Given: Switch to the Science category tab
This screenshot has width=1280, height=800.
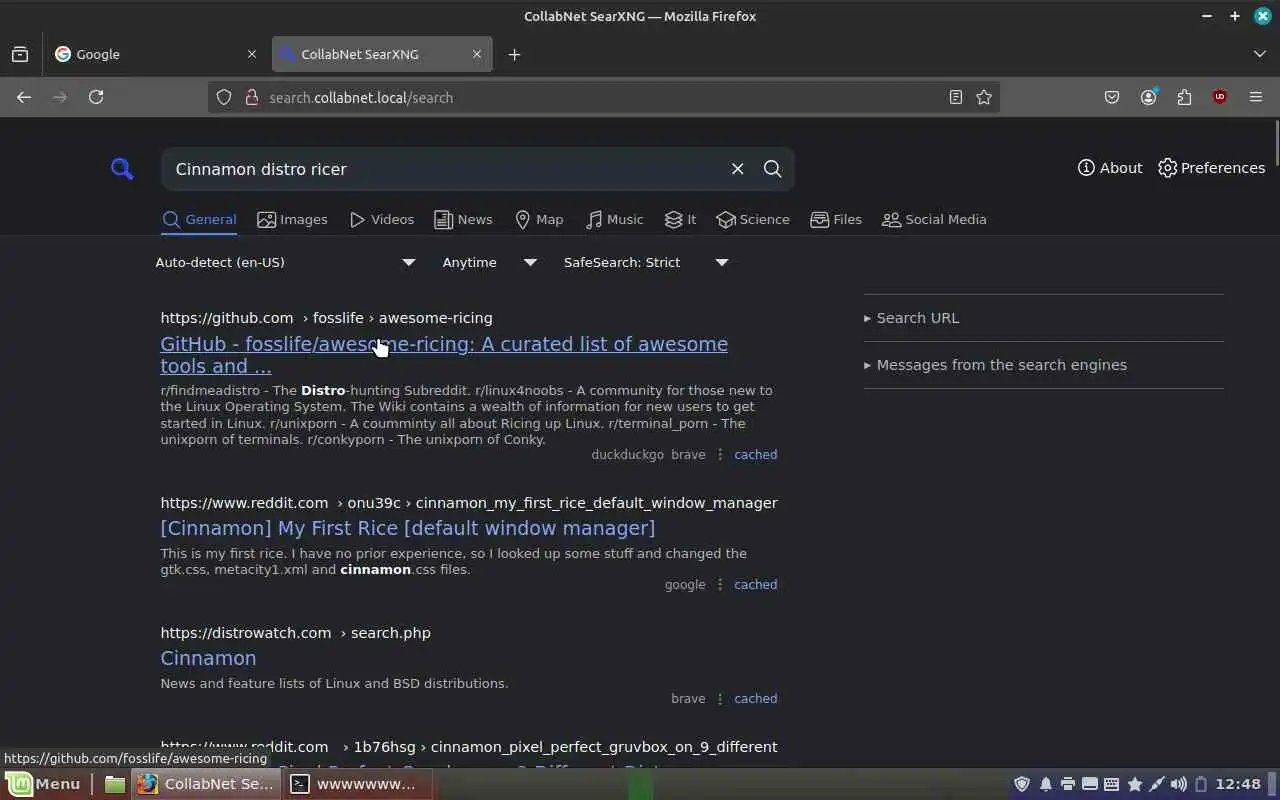Looking at the screenshot, I should tap(753, 220).
